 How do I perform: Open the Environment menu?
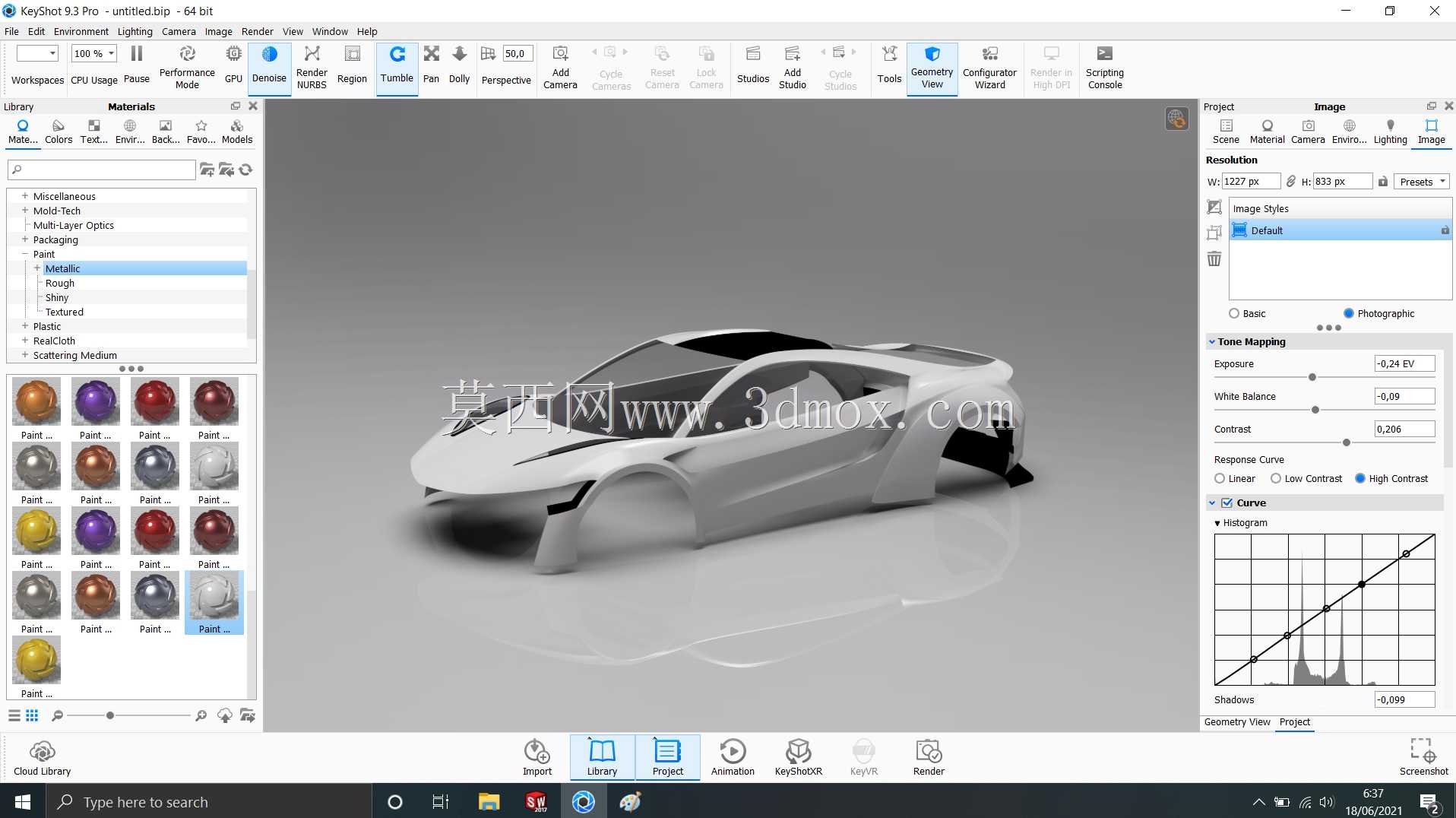pos(81,31)
